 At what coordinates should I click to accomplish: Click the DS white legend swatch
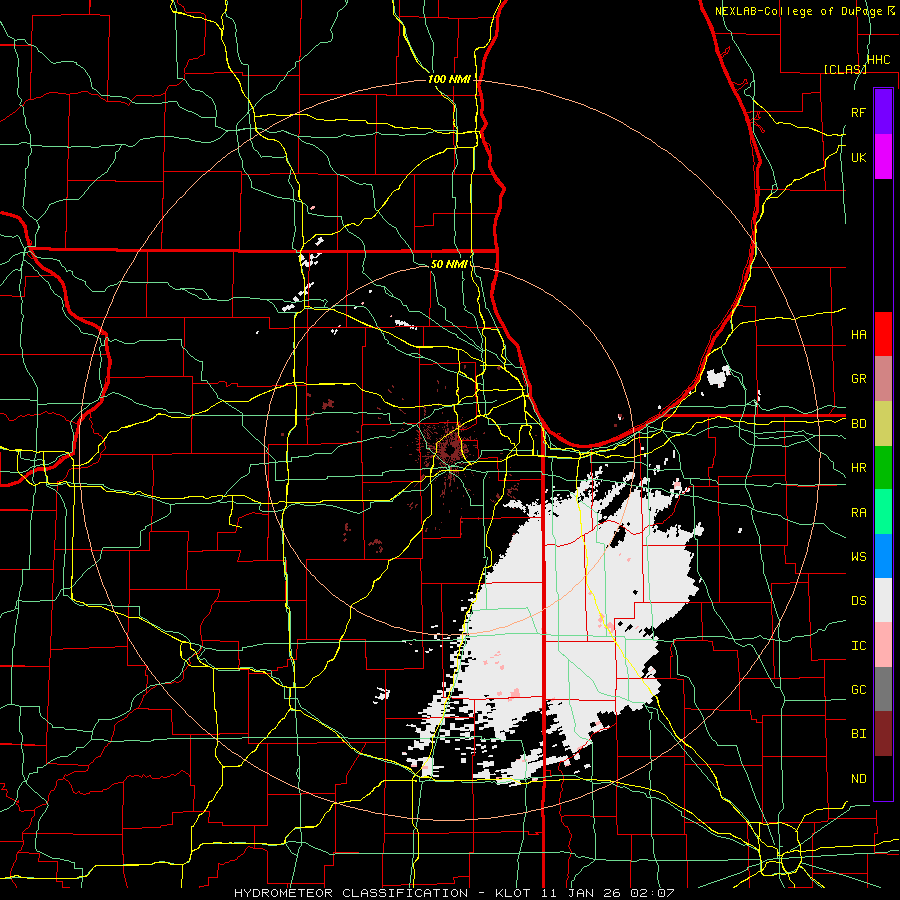(x=883, y=600)
